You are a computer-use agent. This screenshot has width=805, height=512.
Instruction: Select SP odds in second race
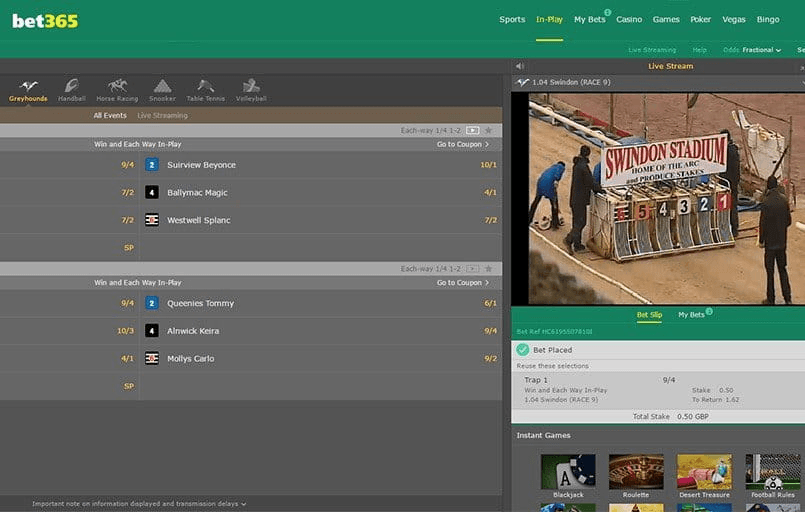129,386
